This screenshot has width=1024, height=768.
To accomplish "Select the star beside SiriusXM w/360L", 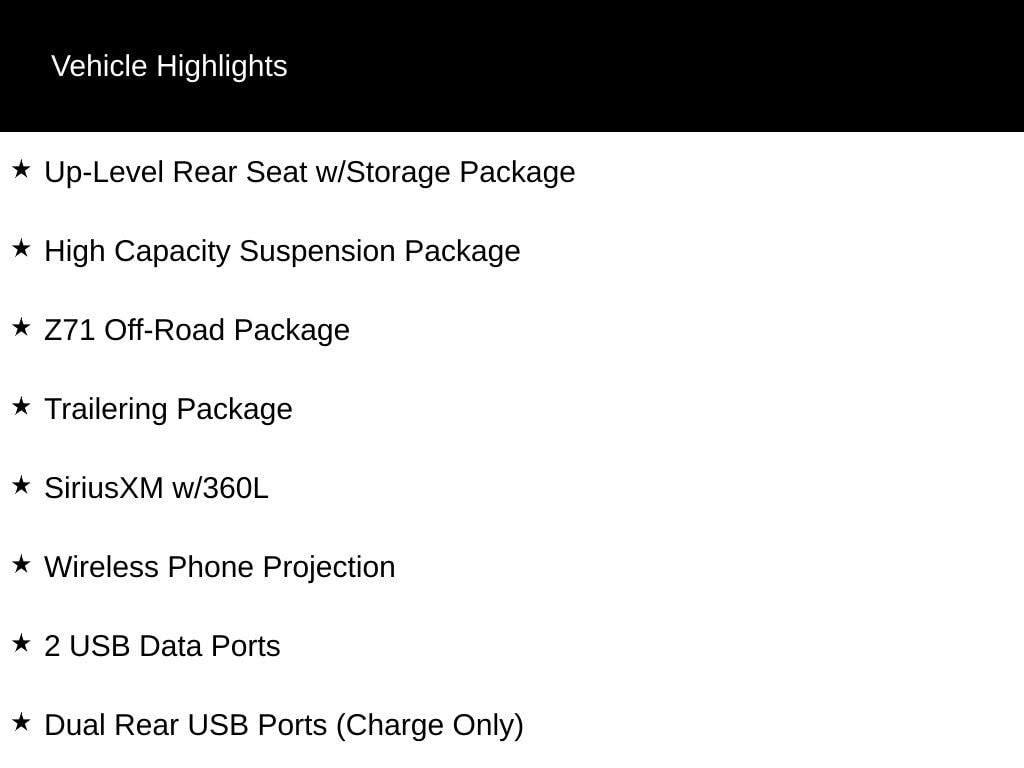I will pyautogui.click(x=21, y=485).
